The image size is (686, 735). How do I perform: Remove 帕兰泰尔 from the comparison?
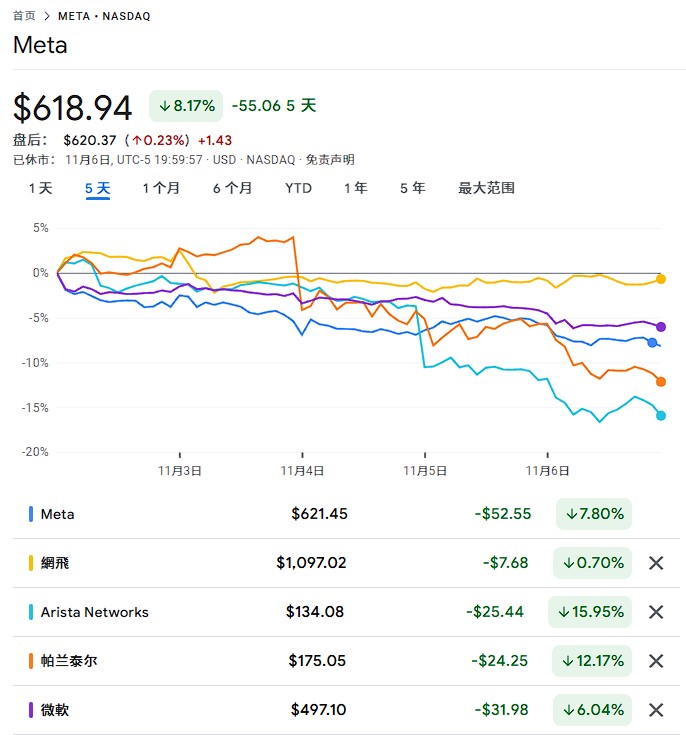pos(656,661)
